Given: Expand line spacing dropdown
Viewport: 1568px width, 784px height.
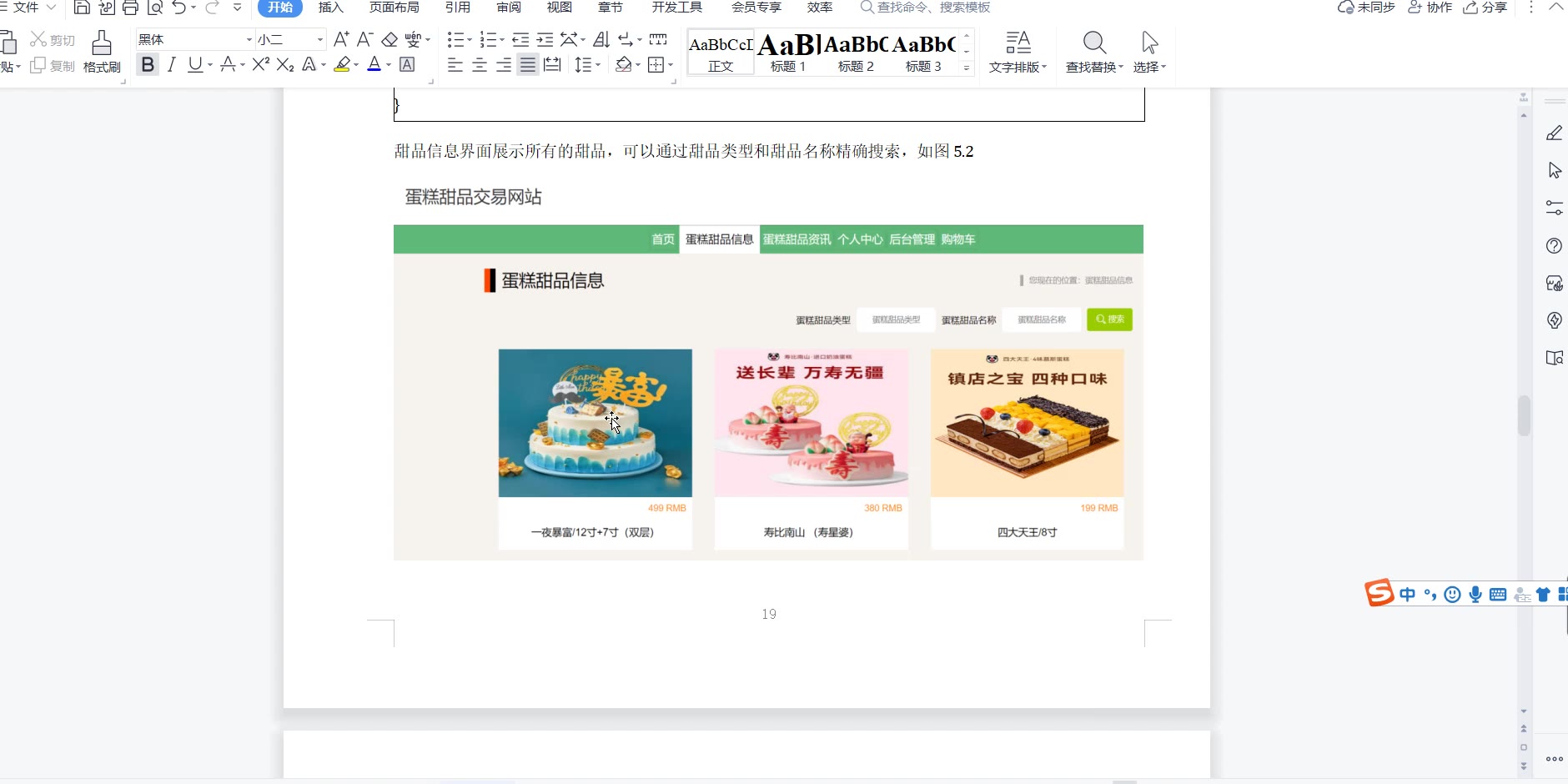Looking at the screenshot, I should click(598, 65).
